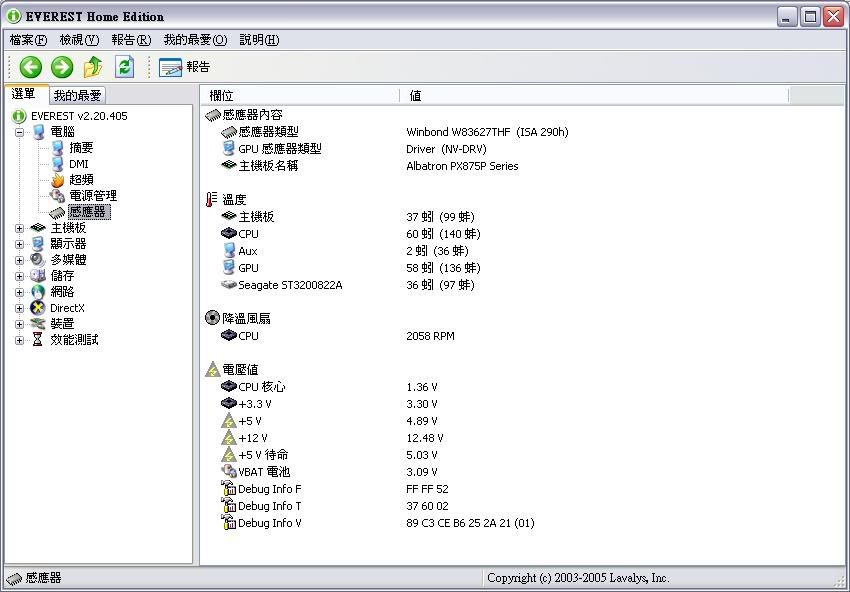The image size is (850, 592).
Task: Click the Copyright Lavalys status bar text
Action: click(x=578, y=578)
